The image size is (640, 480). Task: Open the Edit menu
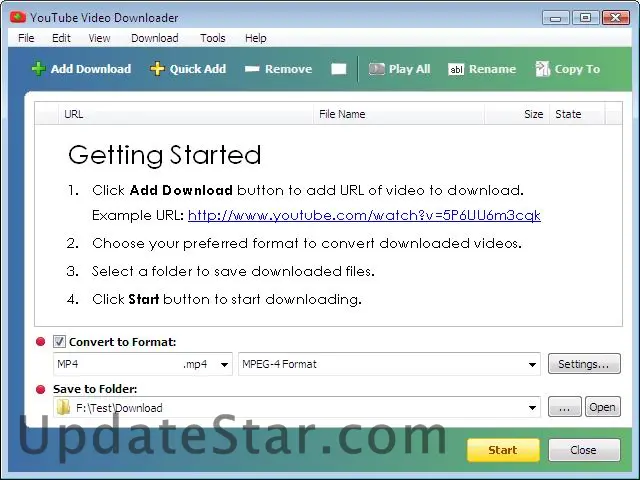pyautogui.click(x=61, y=38)
